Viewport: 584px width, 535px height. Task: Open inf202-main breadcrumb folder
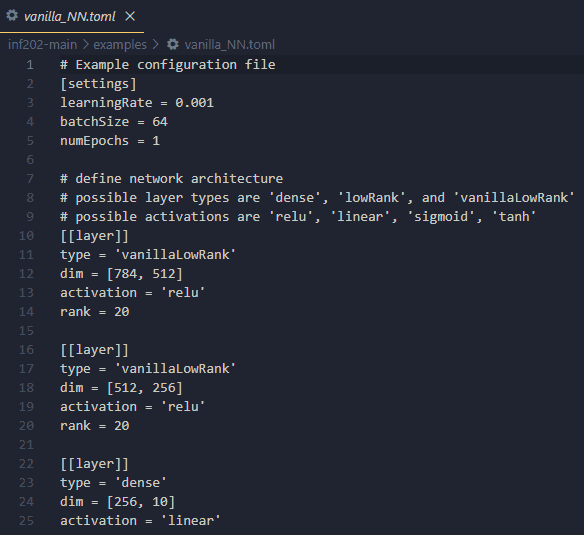42,45
